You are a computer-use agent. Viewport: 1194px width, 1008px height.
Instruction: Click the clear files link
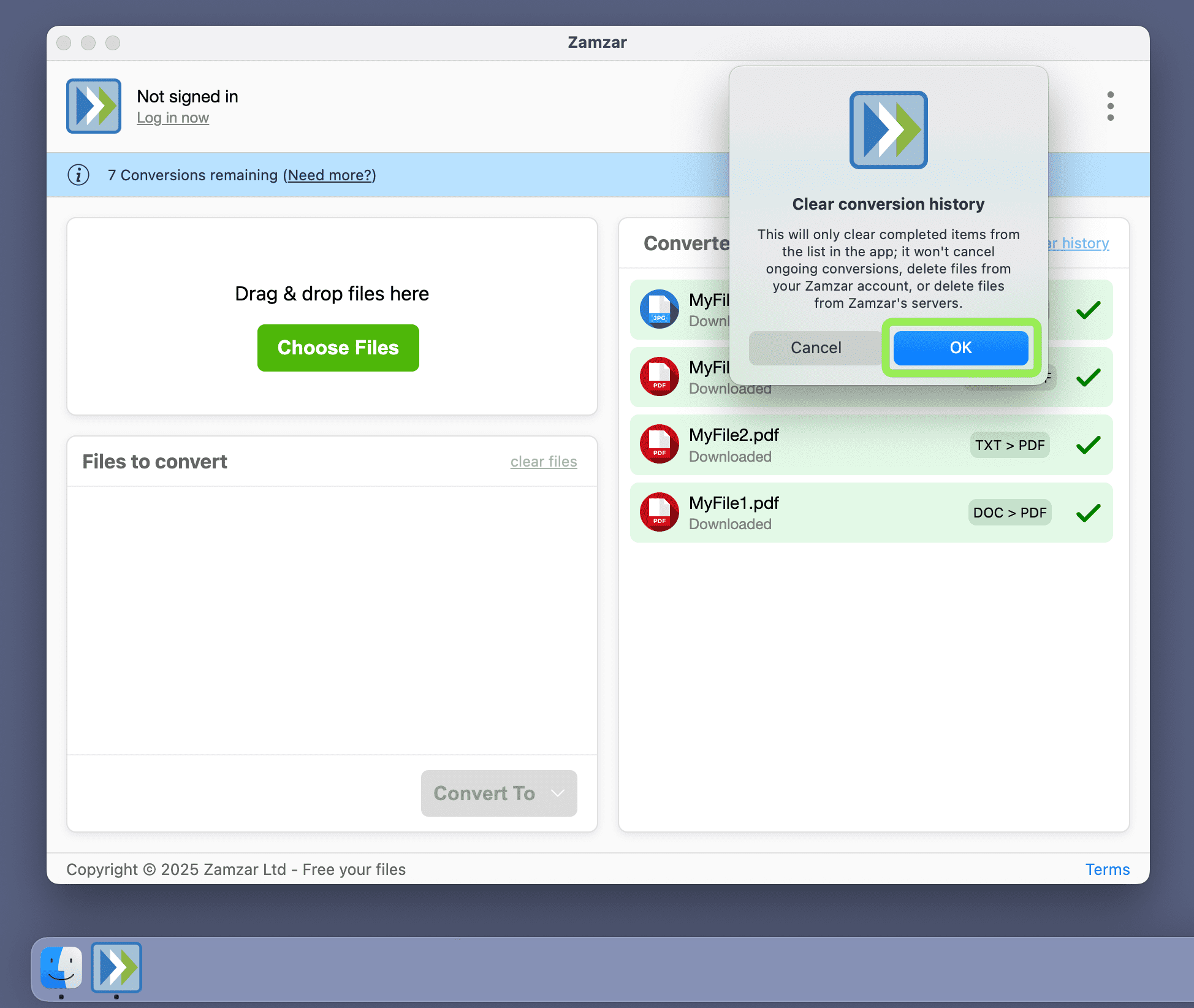(x=544, y=462)
